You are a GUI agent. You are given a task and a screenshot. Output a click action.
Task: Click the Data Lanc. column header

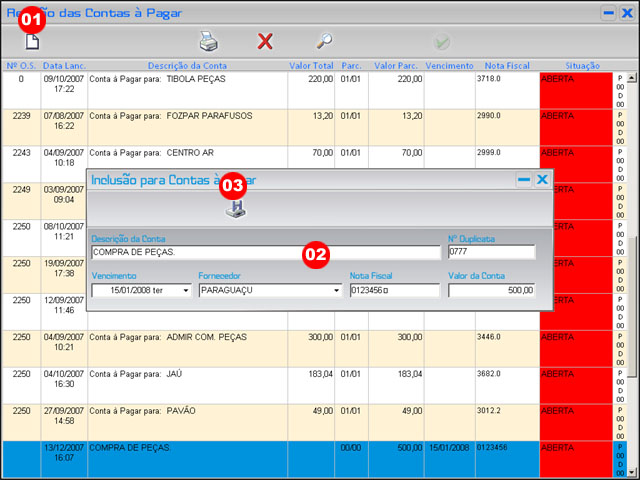tap(64, 65)
